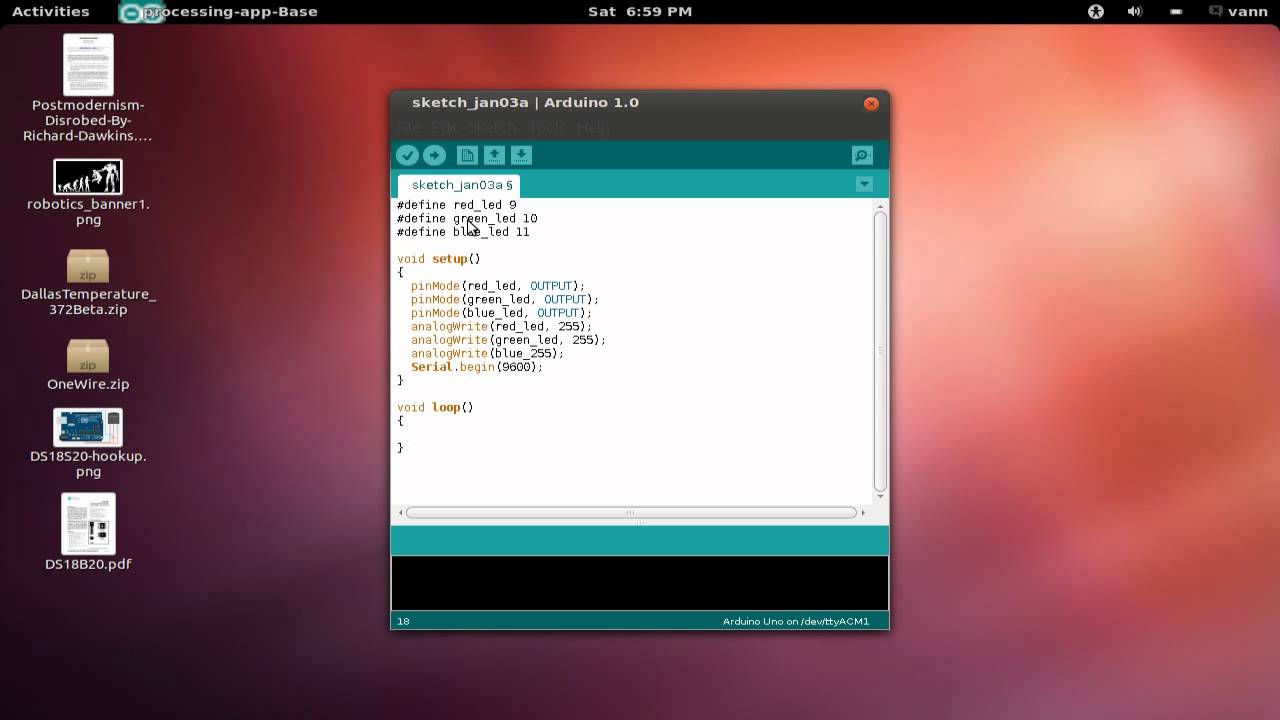Open the tab options dropdown arrow
Viewport: 1280px width, 720px height.
864,184
